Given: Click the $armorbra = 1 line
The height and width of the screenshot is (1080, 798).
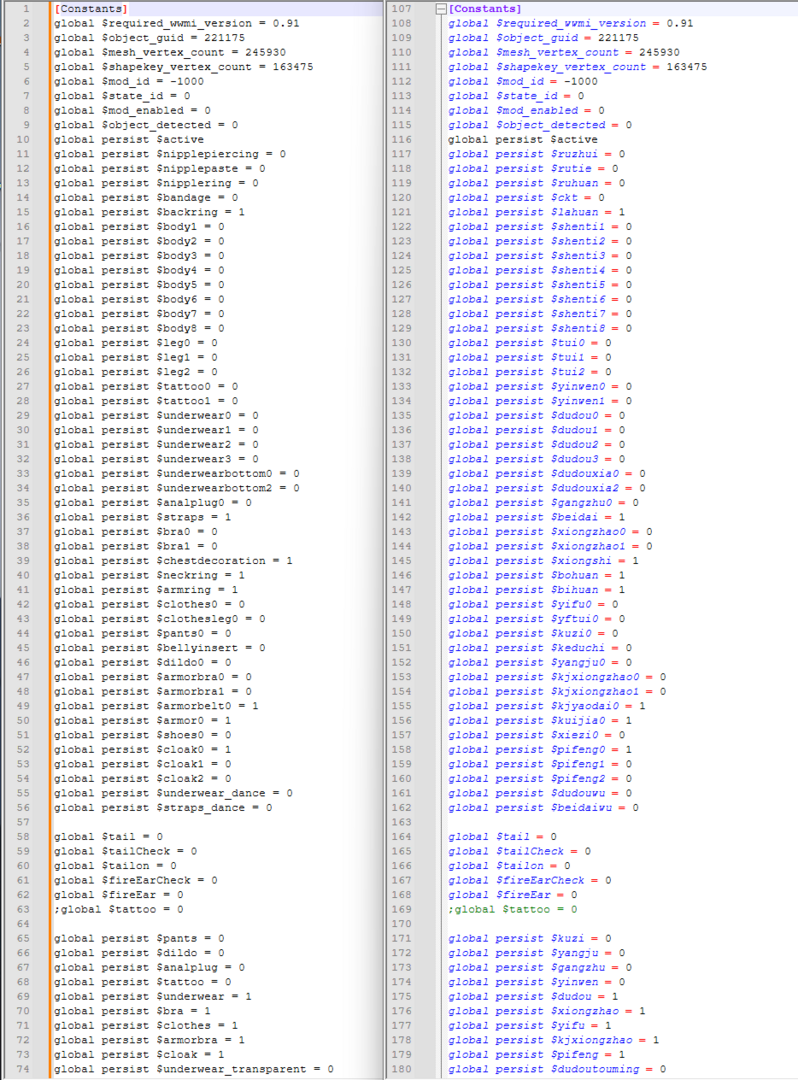Looking at the screenshot, I should 149,1040.
